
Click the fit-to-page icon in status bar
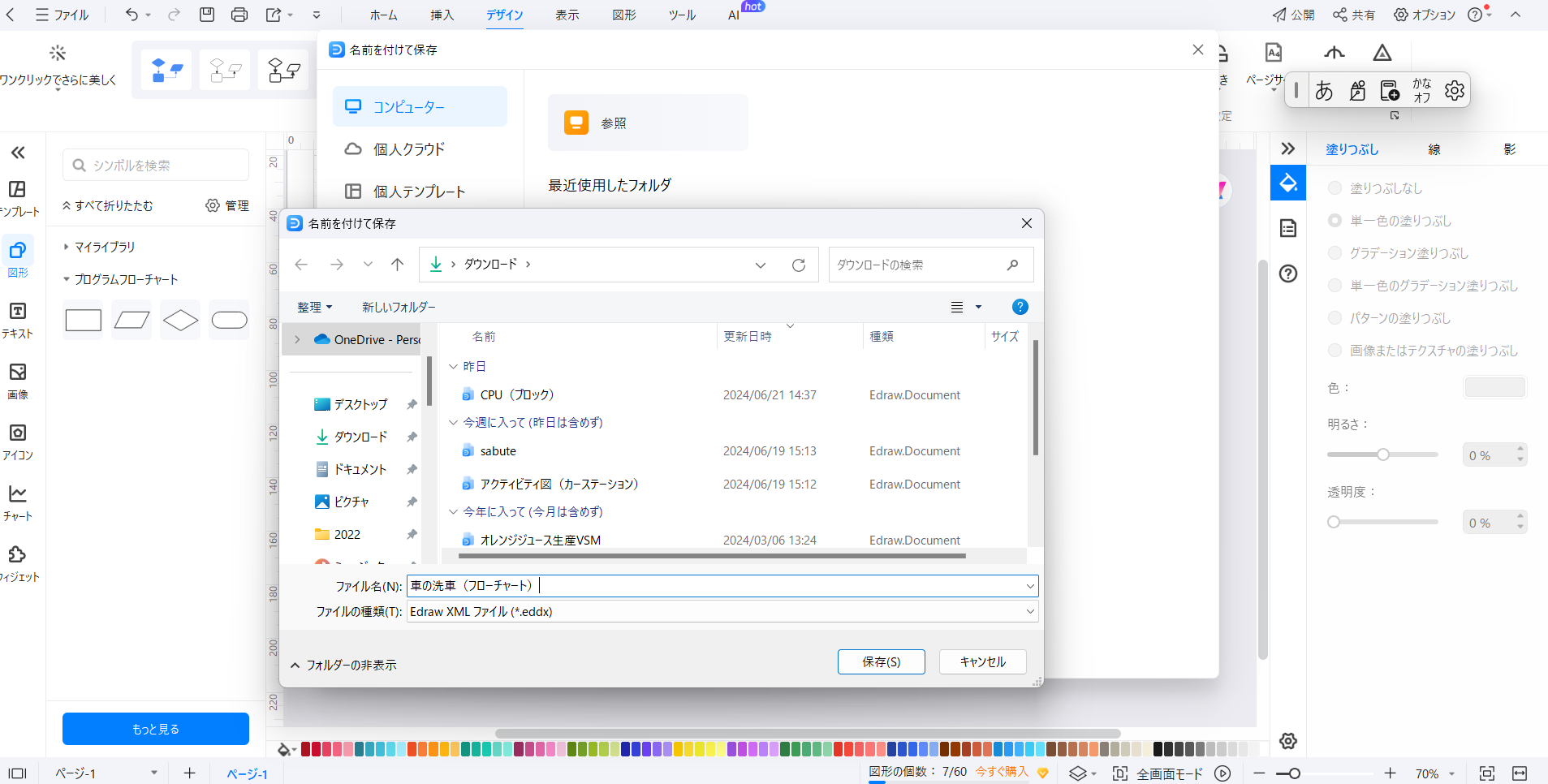tap(1487, 773)
